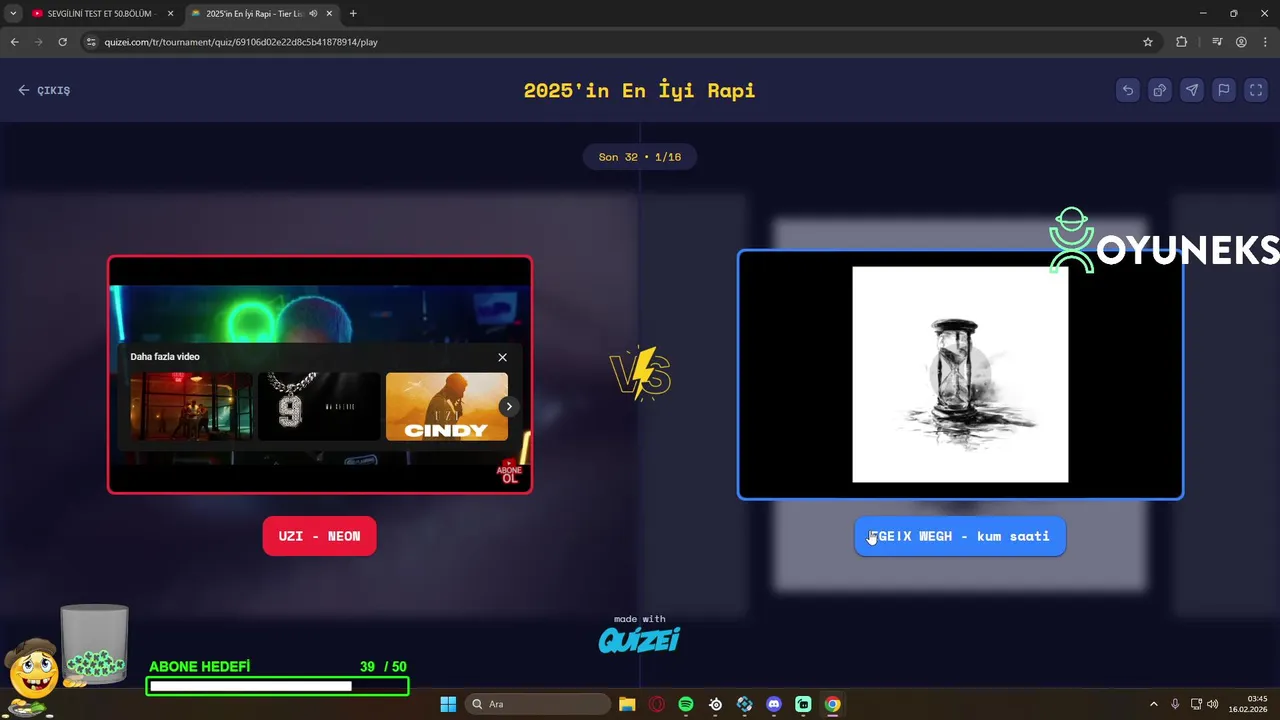Image resolution: width=1280 pixels, height=720 pixels.
Task: Close the SEVGİLİNİ TEST ET tab
Action: (x=170, y=14)
